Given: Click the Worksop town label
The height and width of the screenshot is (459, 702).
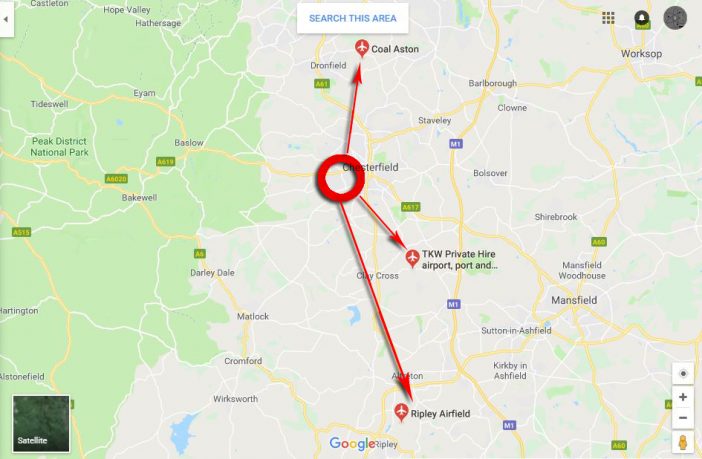Looking at the screenshot, I should [641, 54].
